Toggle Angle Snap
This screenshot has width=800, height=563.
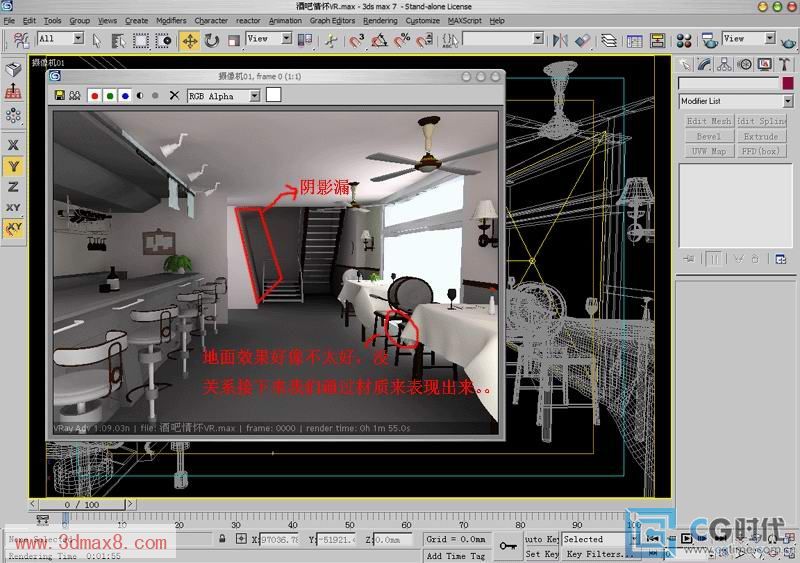(x=379, y=40)
